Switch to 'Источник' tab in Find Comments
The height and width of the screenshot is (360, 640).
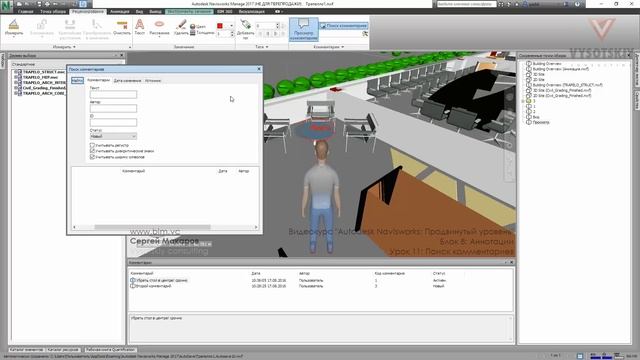tap(153, 80)
